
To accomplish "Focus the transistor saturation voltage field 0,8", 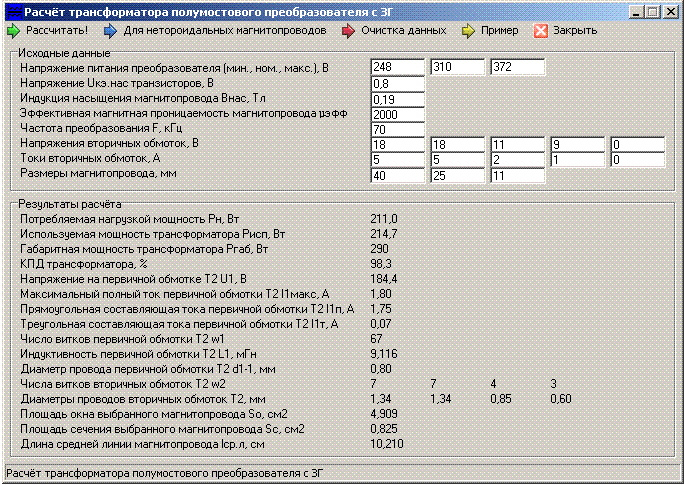I will [397, 84].
